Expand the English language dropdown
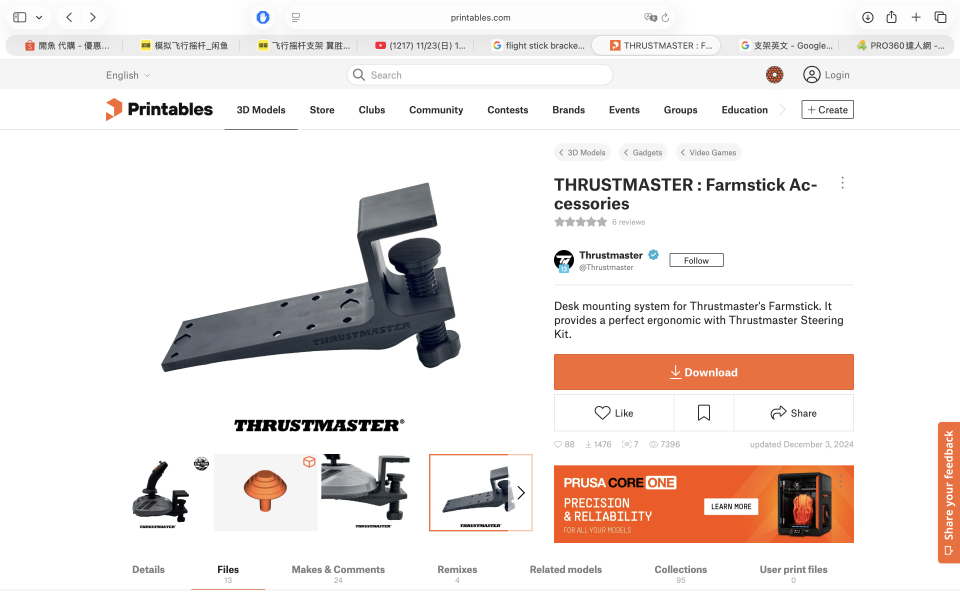The image size is (960, 600). tap(128, 75)
